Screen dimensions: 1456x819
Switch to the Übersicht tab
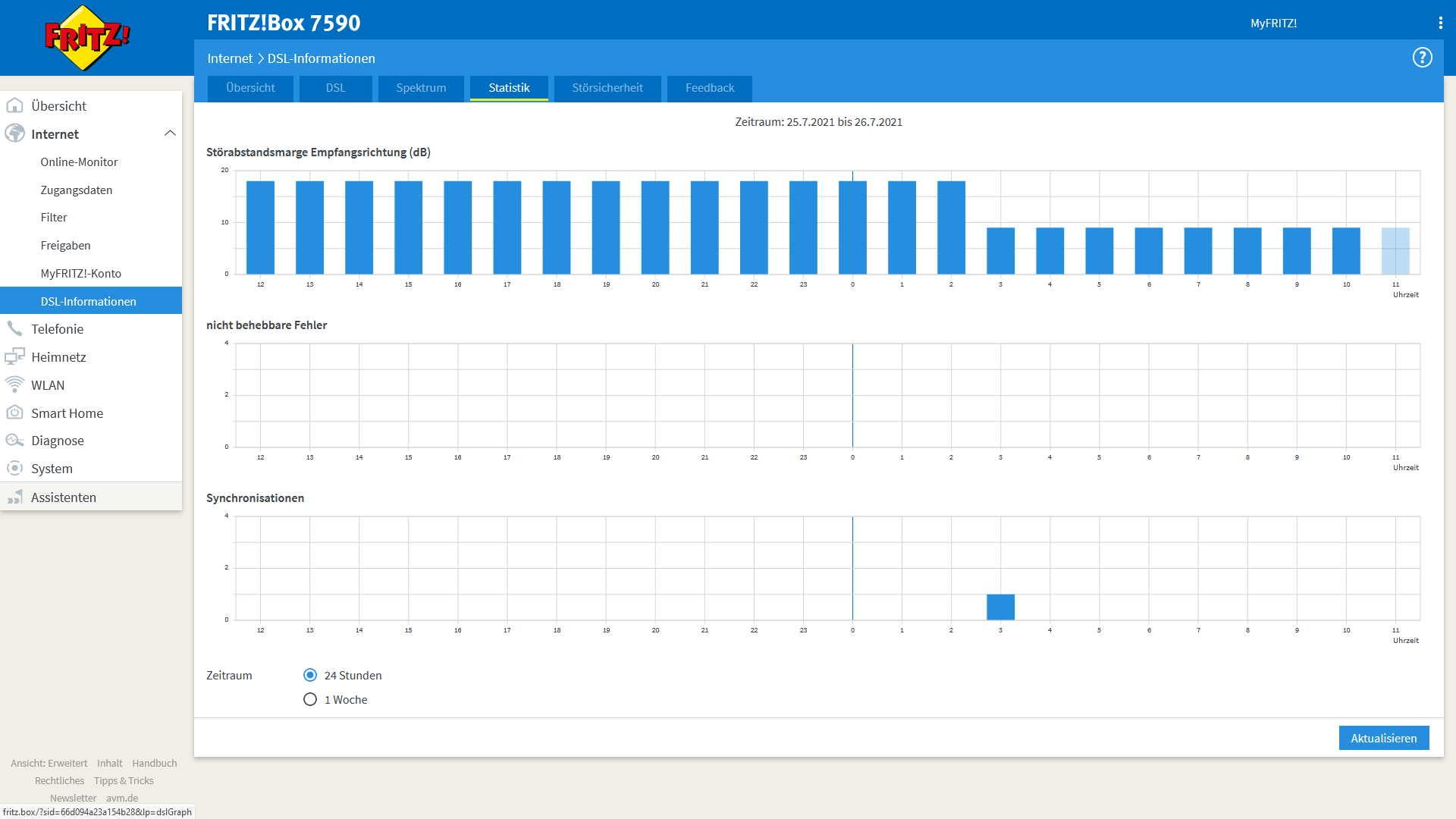(250, 88)
